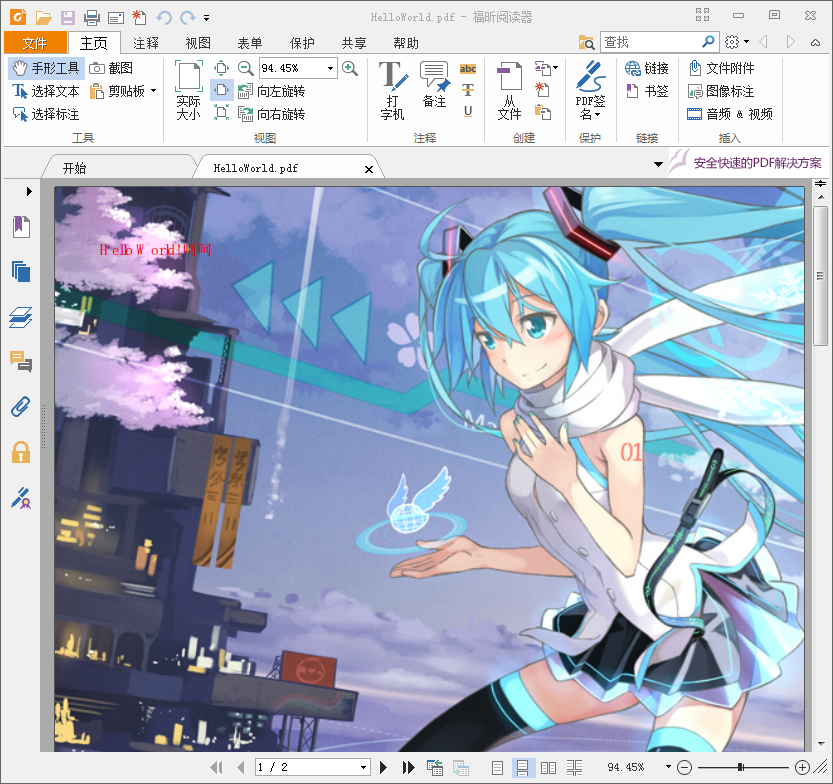Open search settings gear dropdown

point(737,41)
